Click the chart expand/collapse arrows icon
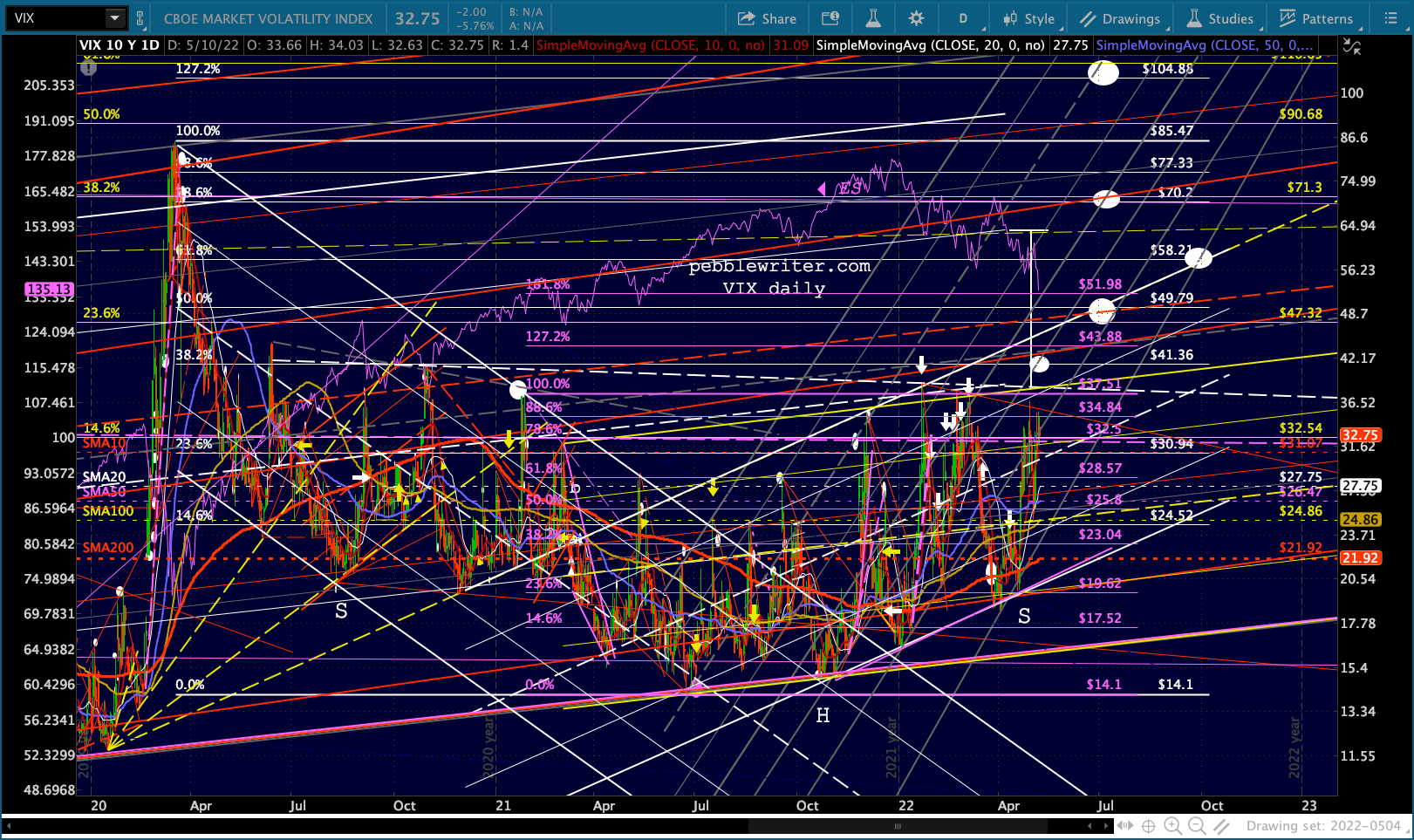Image resolution: width=1414 pixels, height=840 pixels. [1352, 47]
